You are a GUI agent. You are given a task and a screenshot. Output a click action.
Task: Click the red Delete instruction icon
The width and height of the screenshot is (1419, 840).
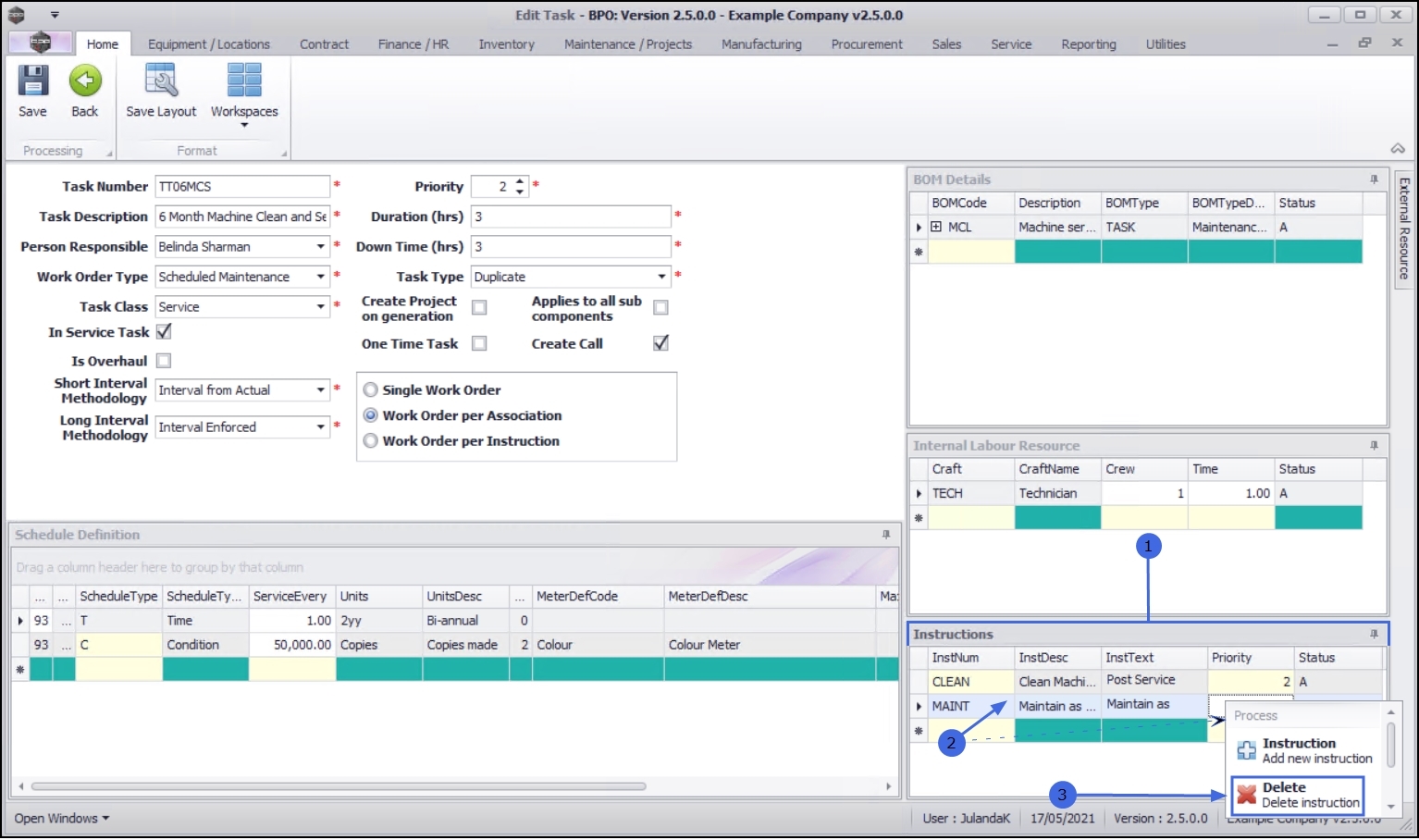1247,795
